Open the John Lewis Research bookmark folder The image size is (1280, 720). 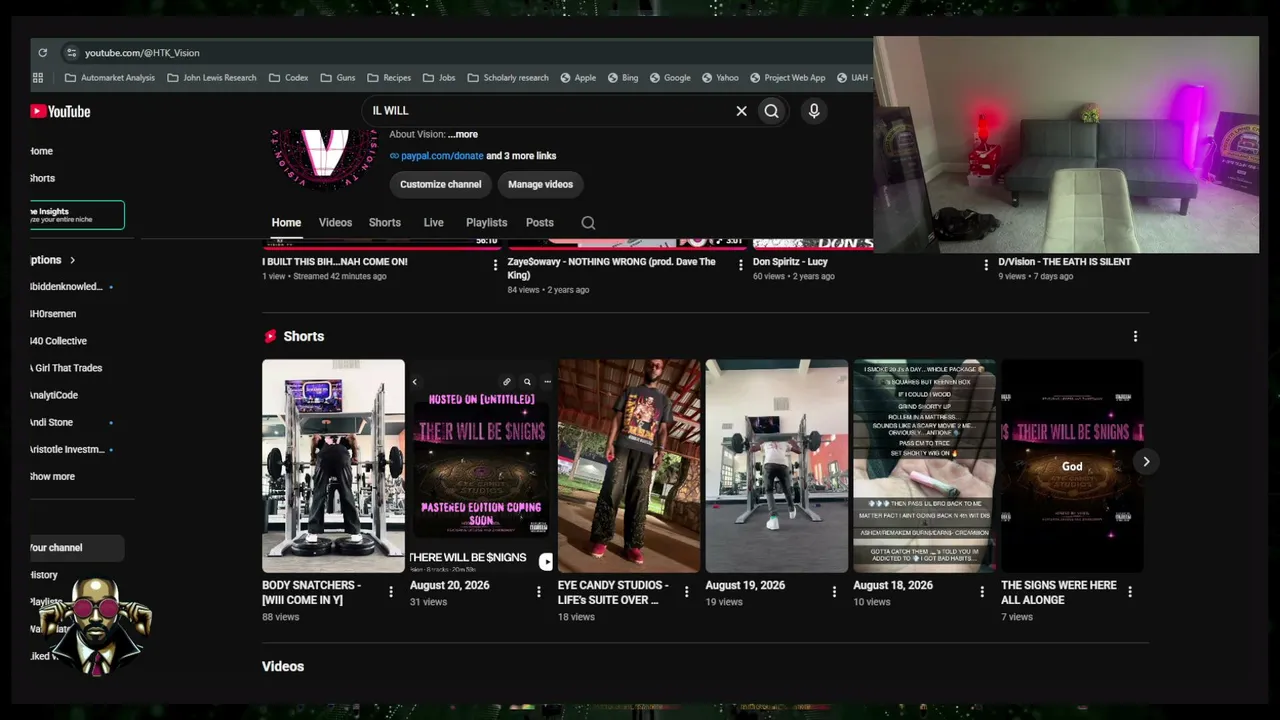[211, 78]
